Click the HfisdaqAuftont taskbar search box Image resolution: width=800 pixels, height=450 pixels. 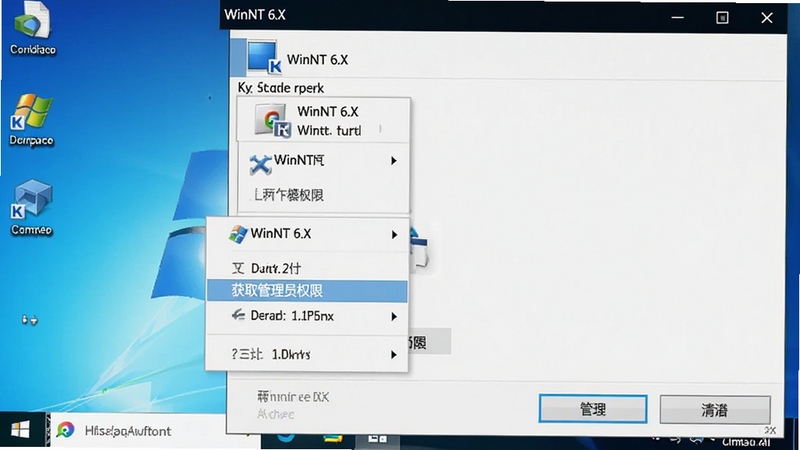(138, 431)
